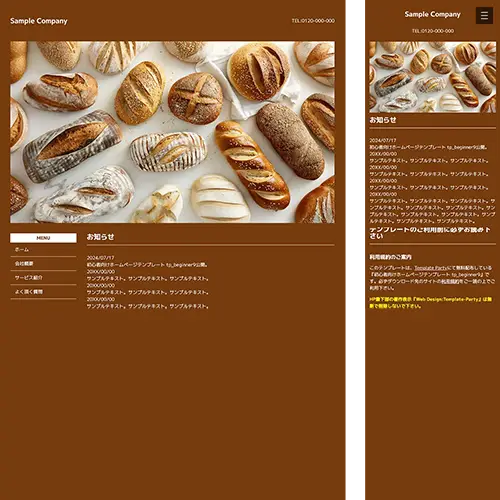Screen dimensions: 500x500
Task: Click the desktop bread hero image
Action: coord(172,132)
